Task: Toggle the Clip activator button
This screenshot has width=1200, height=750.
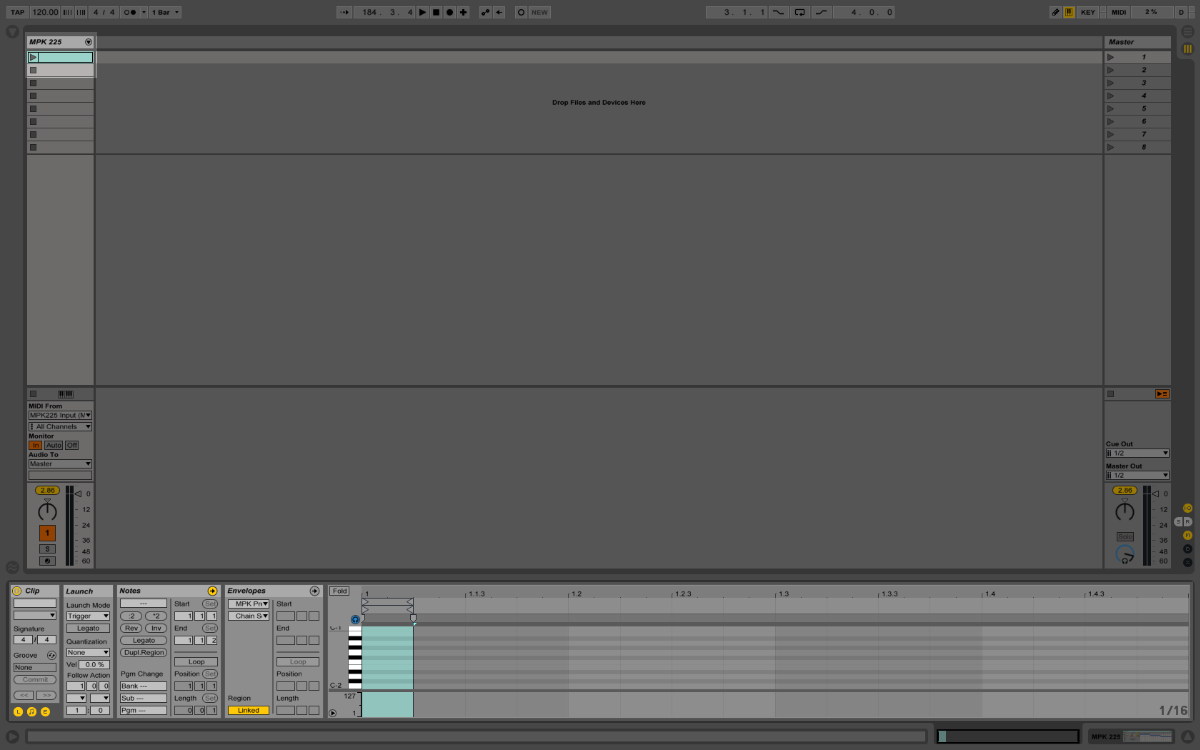Action: tap(17, 591)
